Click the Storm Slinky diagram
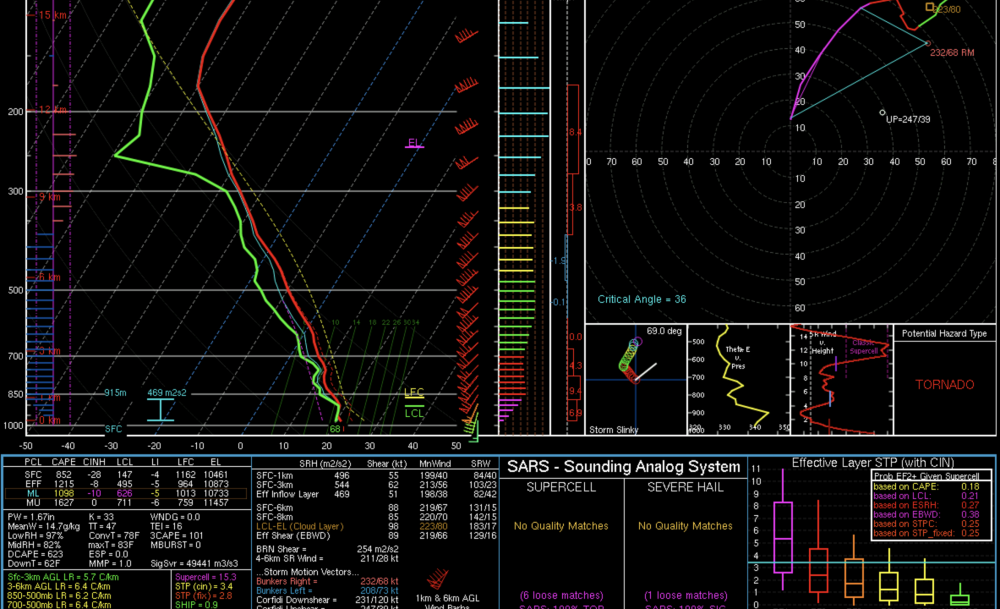 pyautogui.click(x=634, y=380)
